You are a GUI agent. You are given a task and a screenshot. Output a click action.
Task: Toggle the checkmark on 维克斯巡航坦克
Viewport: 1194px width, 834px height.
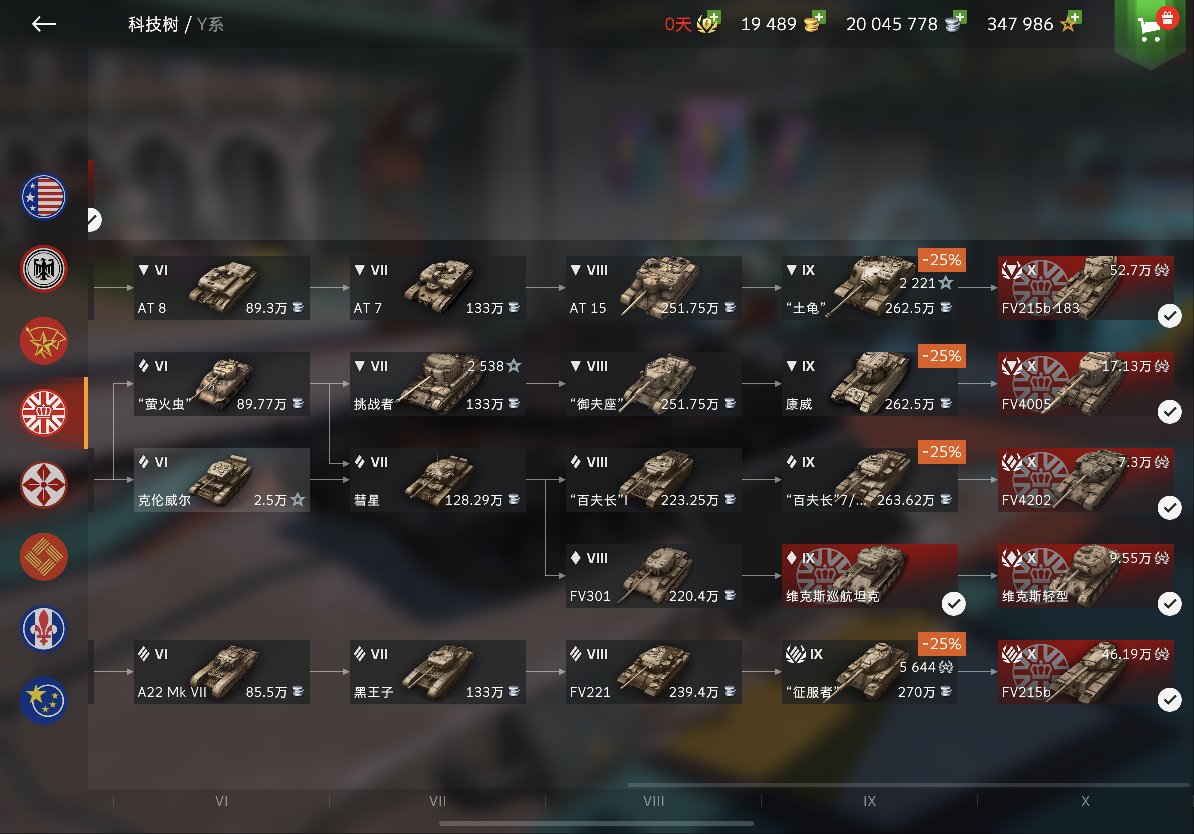coord(953,603)
